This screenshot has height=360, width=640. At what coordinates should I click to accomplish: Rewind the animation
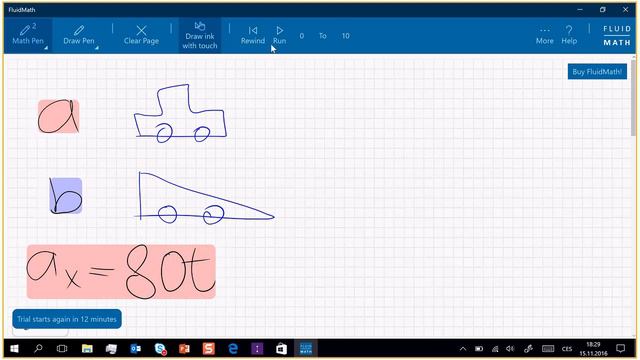pyautogui.click(x=253, y=35)
